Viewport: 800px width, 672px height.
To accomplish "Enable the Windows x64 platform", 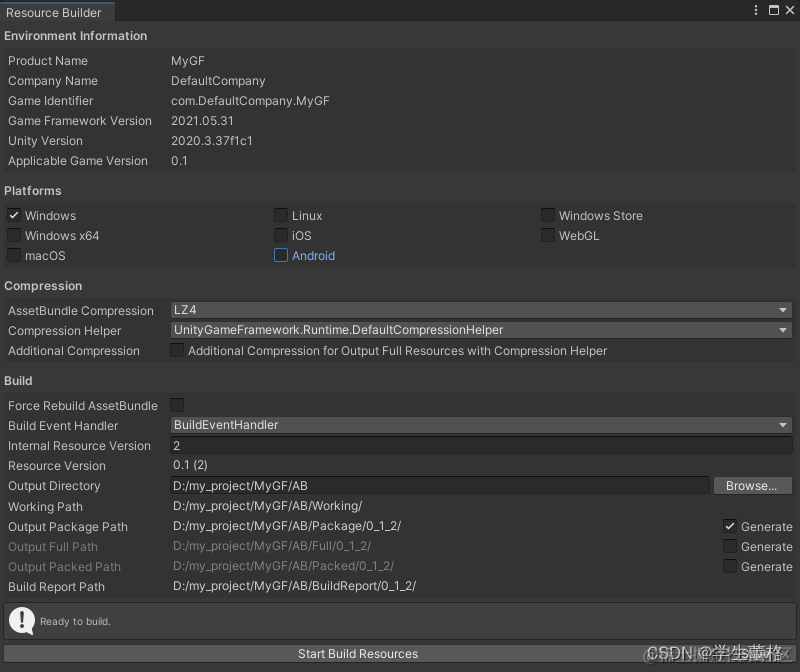I will [x=14, y=235].
